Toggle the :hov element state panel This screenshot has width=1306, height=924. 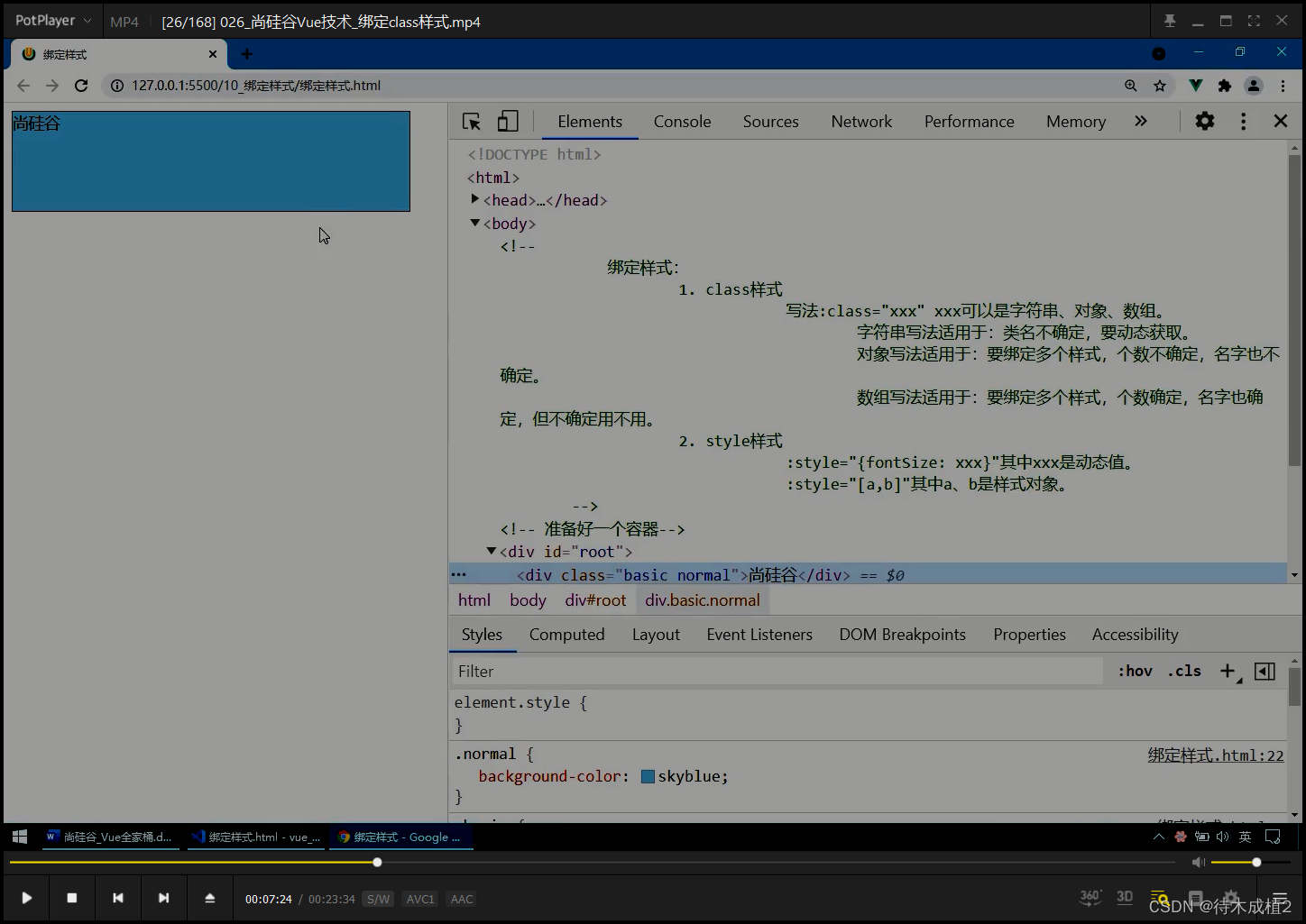(x=1135, y=671)
